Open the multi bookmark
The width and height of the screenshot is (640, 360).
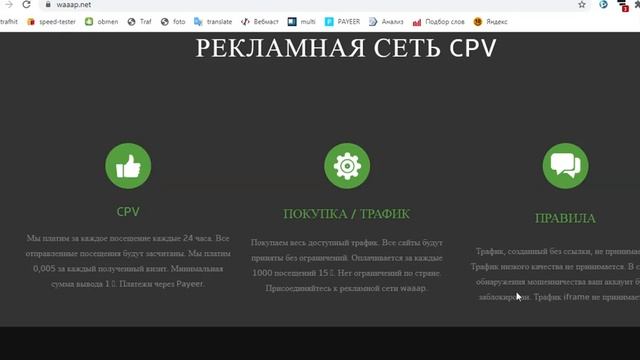click(x=302, y=22)
